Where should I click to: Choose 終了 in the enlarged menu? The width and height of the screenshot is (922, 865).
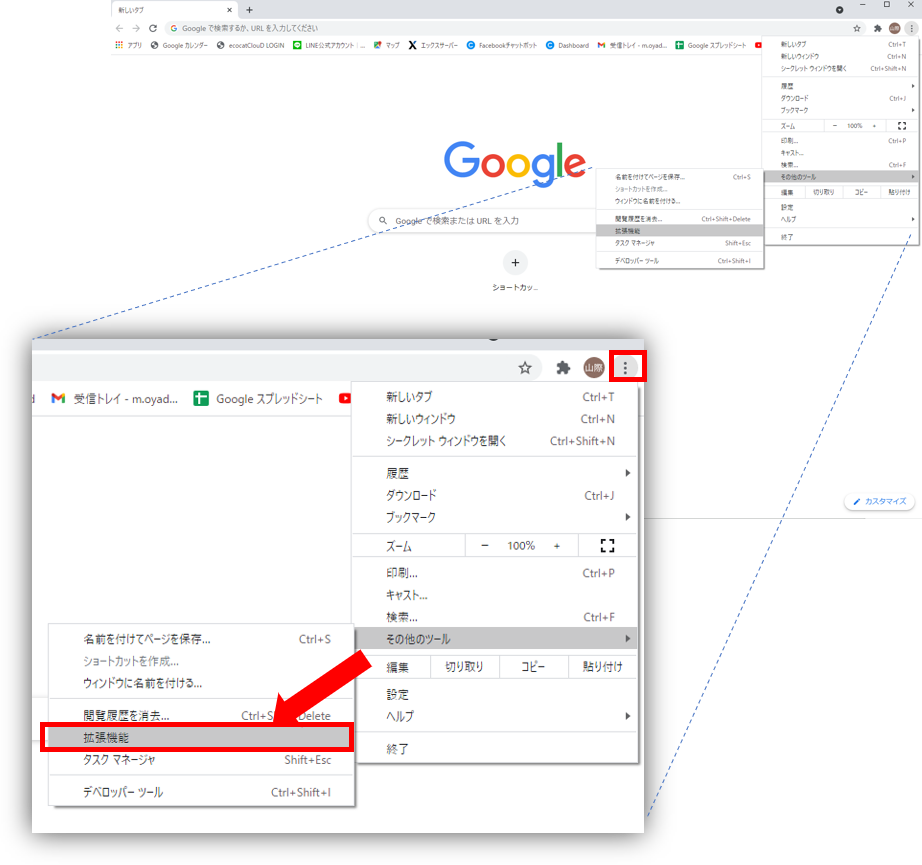tap(495, 749)
